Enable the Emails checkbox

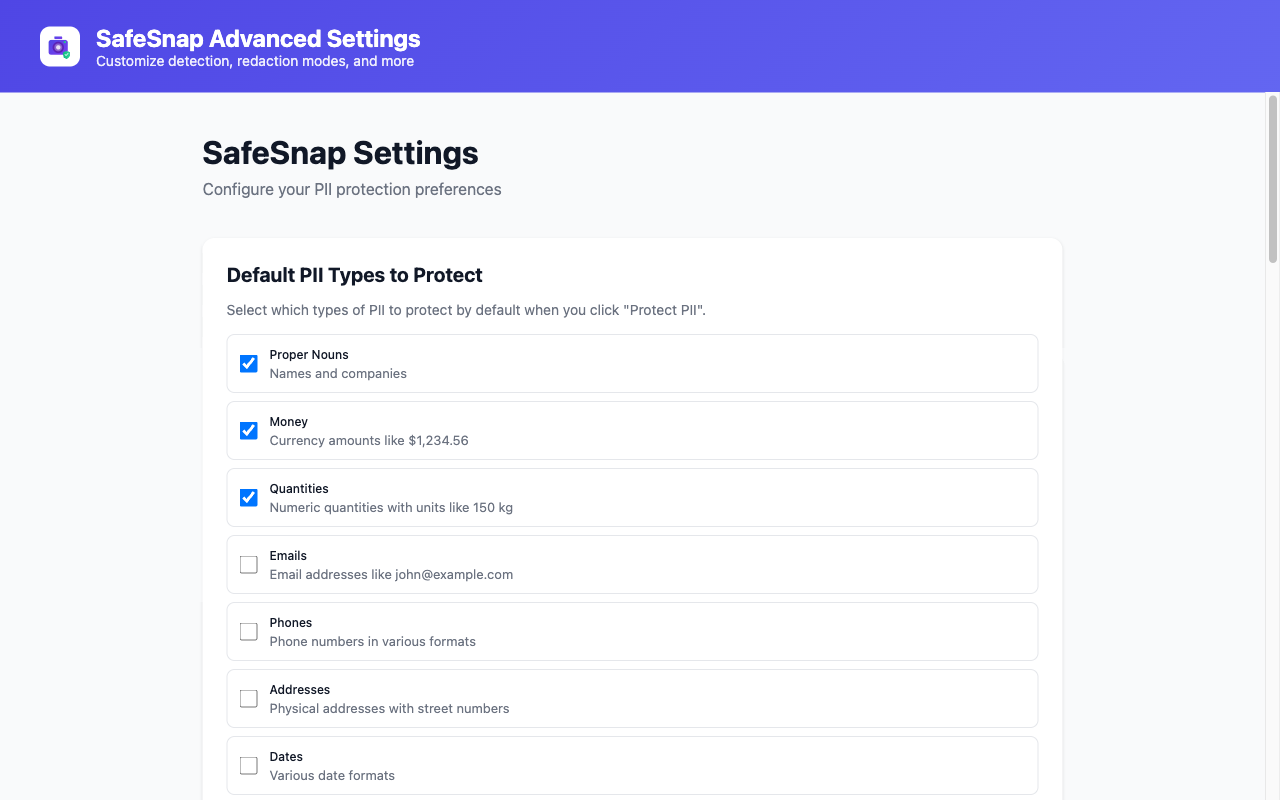pos(249,565)
